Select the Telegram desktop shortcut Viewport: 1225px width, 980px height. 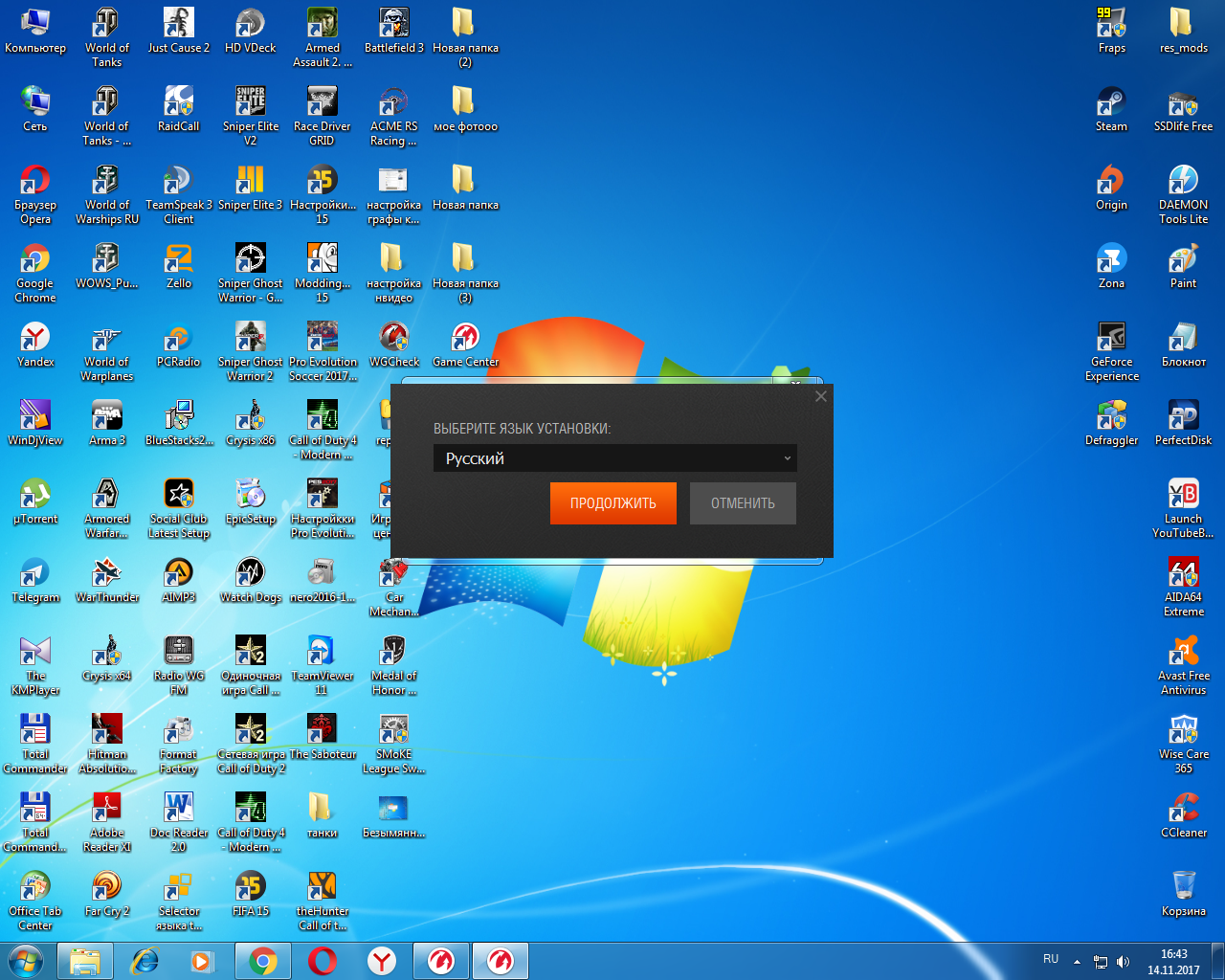click(35, 580)
